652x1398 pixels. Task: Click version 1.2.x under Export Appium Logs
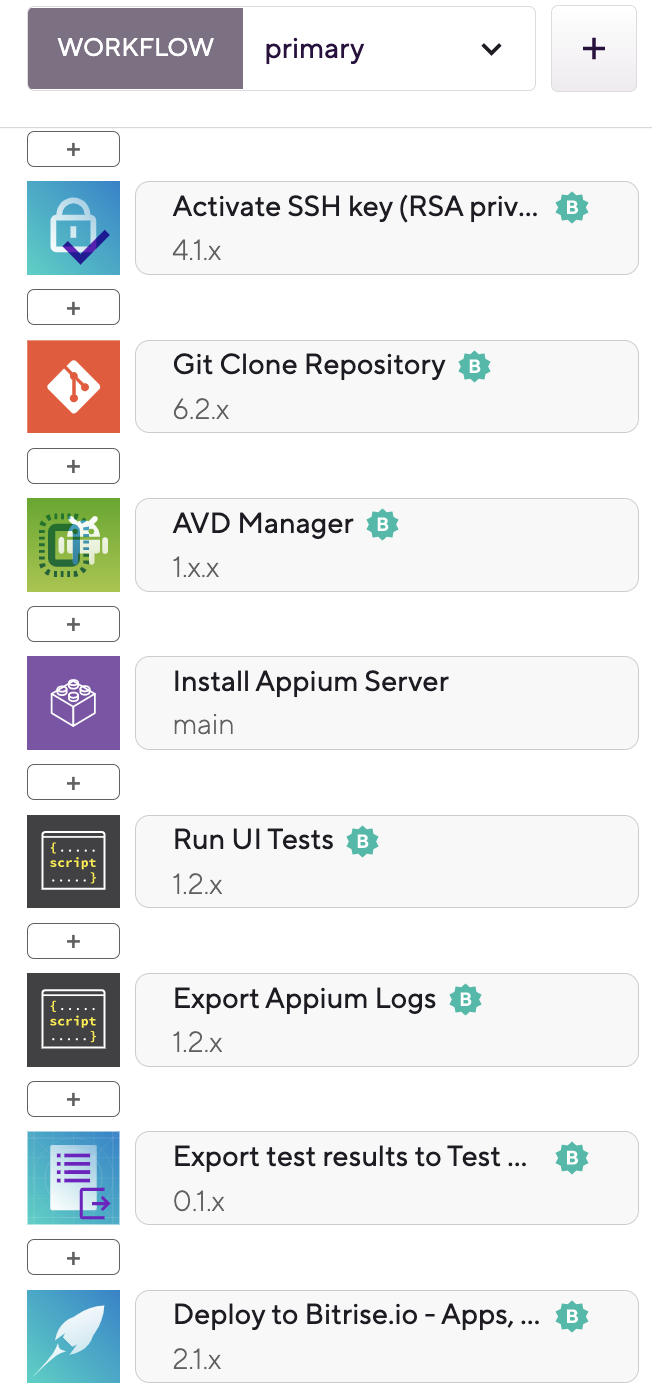[x=198, y=1043]
